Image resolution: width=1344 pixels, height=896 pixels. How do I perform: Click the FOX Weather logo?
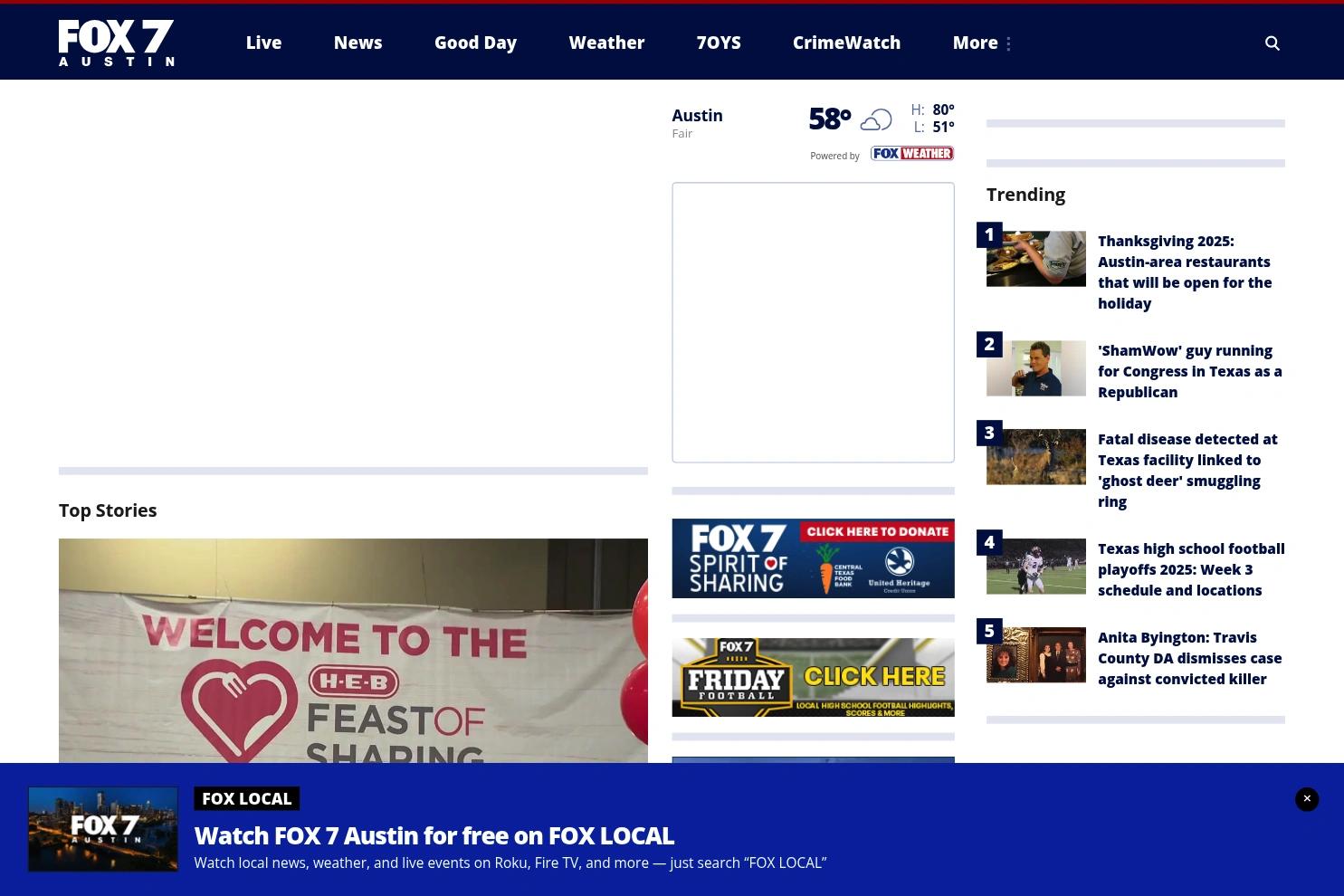click(x=911, y=154)
